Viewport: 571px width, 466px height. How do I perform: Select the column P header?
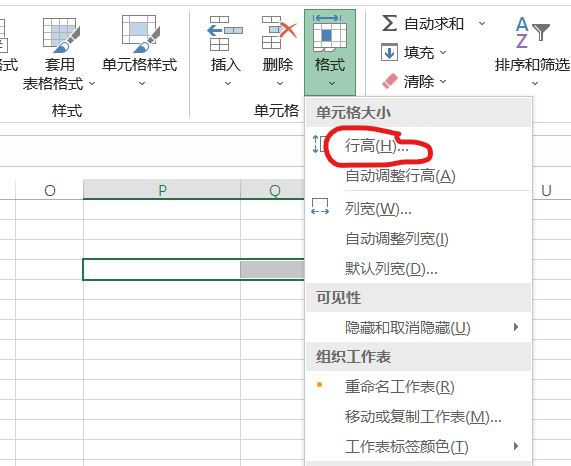coord(162,190)
